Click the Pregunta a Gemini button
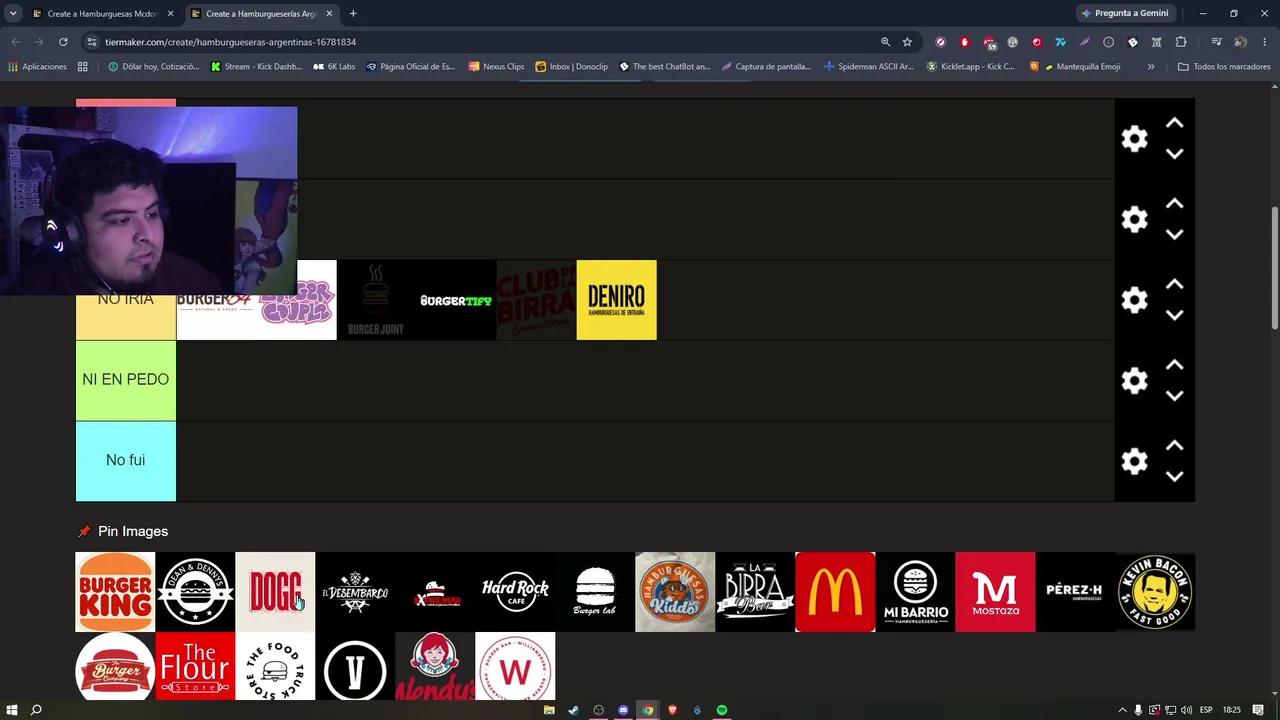Viewport: 1280px width, 720px height. click(x=1125, y=14)
